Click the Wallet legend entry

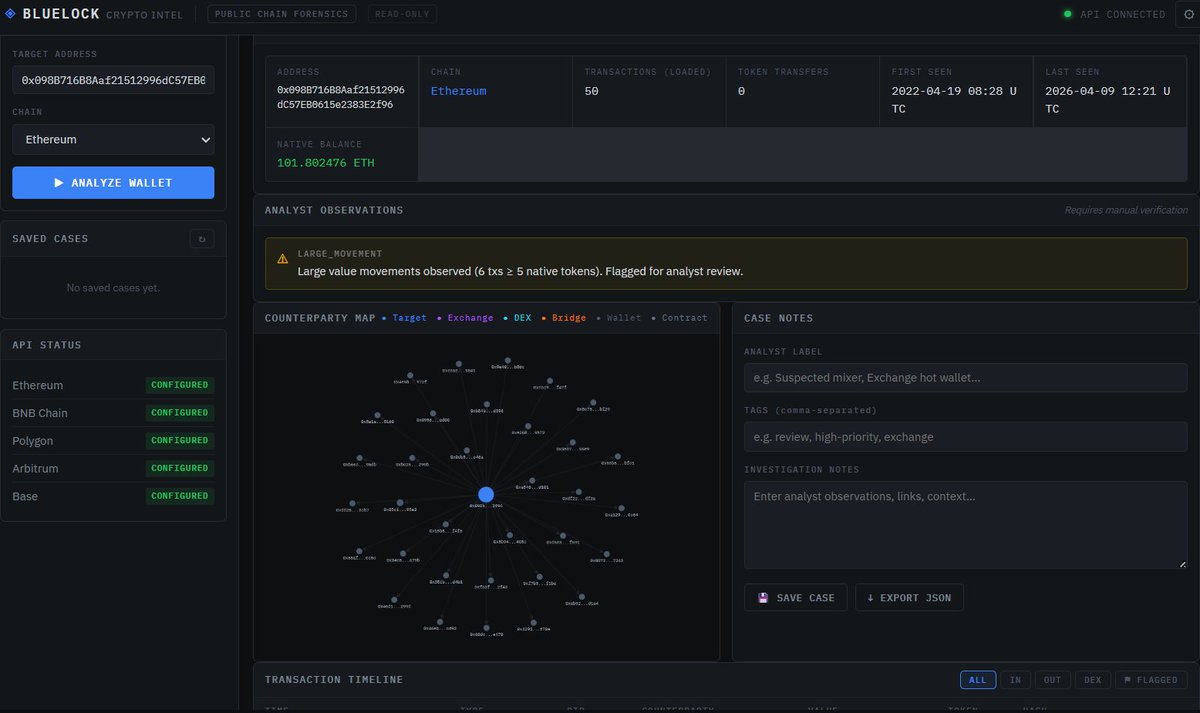pos(619,318)
